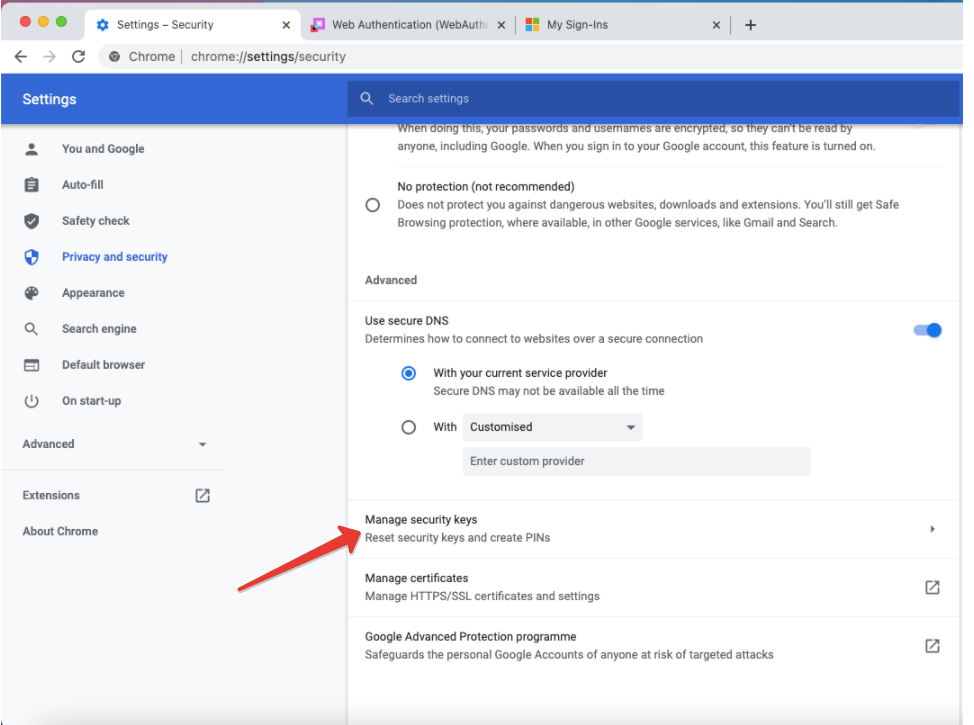The image size is (974, 725).
Task: Click the new tab plus icon
Action: tap(750, 25)
